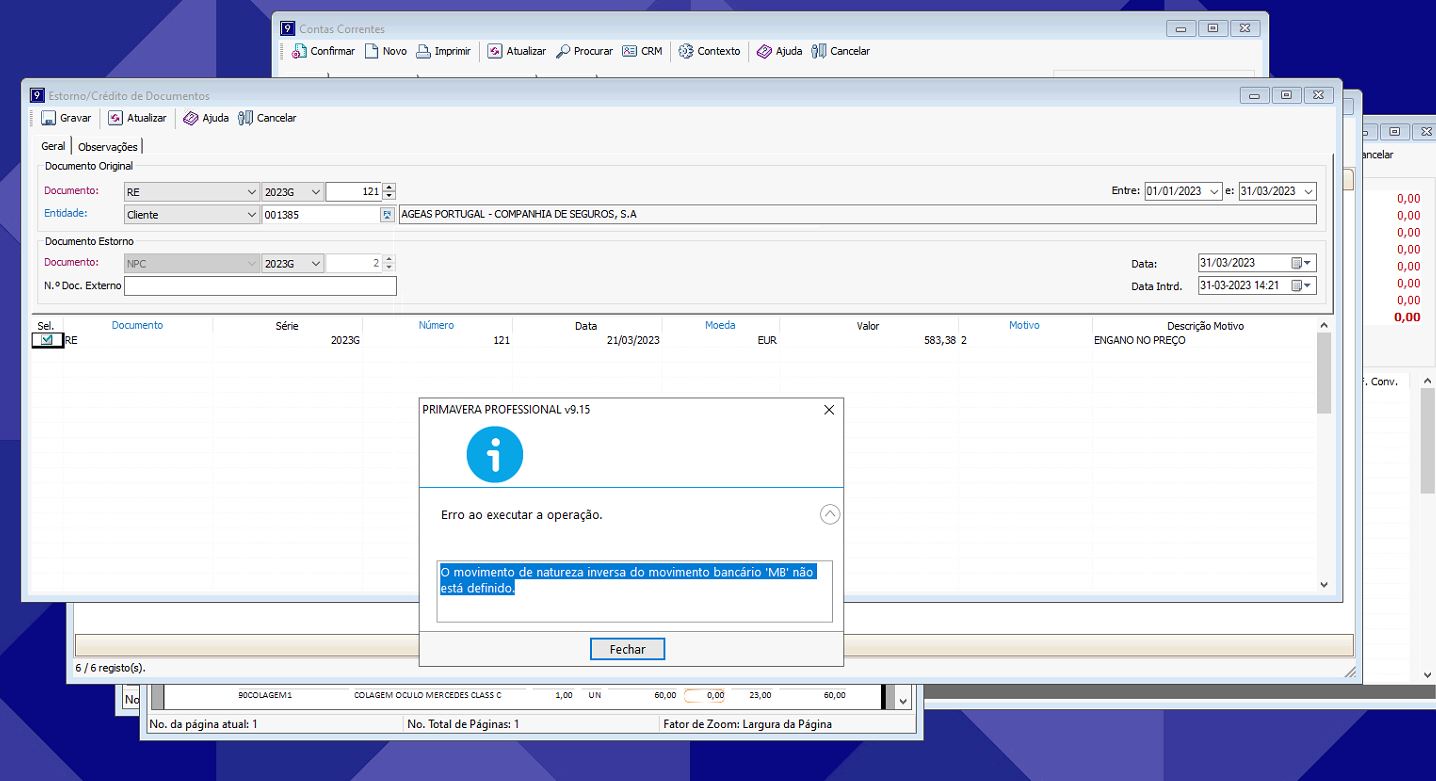1436x781 pixels.
Task: Click the Contexto gear icon
Action: coord(686,51)
